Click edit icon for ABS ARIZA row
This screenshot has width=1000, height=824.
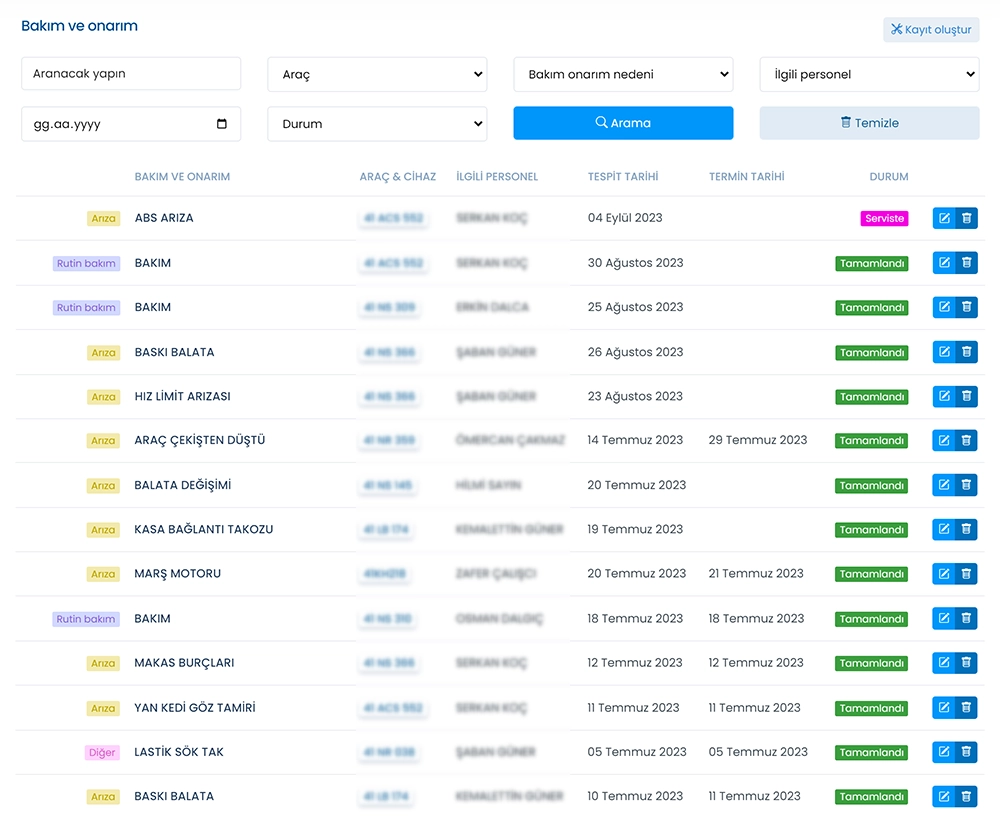pyautogui.click(x=943, y=218)
